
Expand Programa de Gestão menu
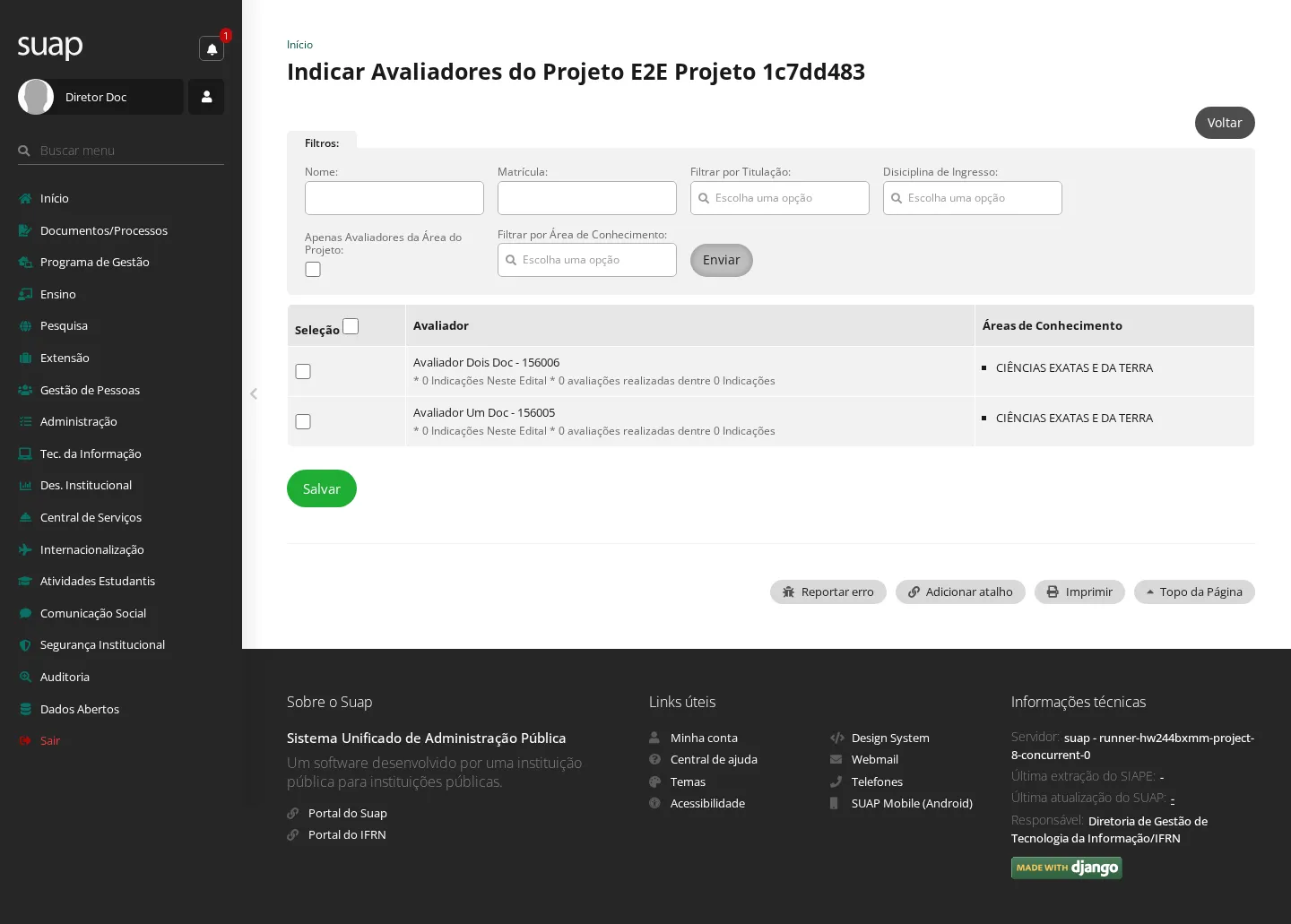coord(95,262)
